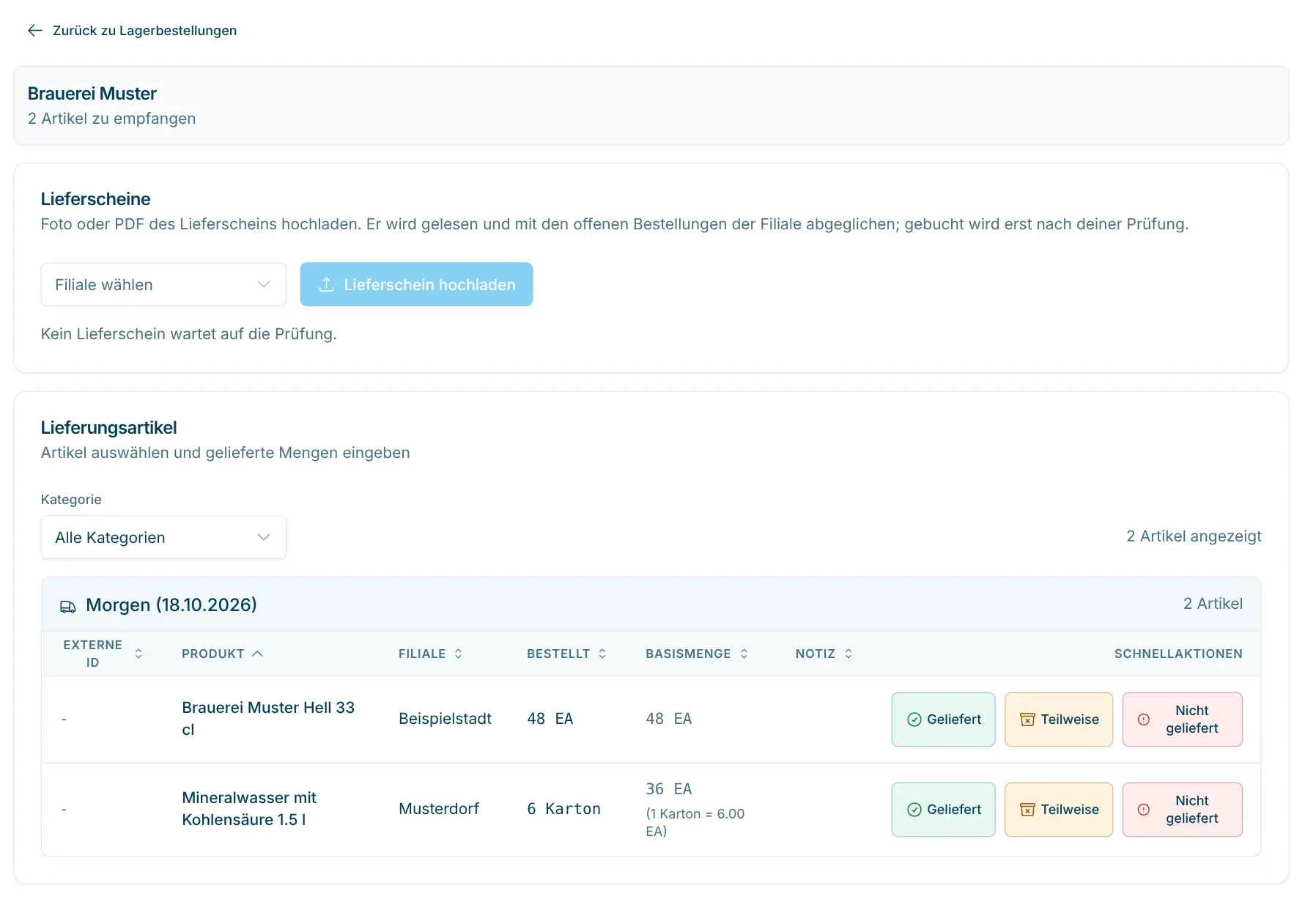Click the sort icon for Bestellt column
The width and height of the screenshot is (1316, 910).
(x=602, y=654)
